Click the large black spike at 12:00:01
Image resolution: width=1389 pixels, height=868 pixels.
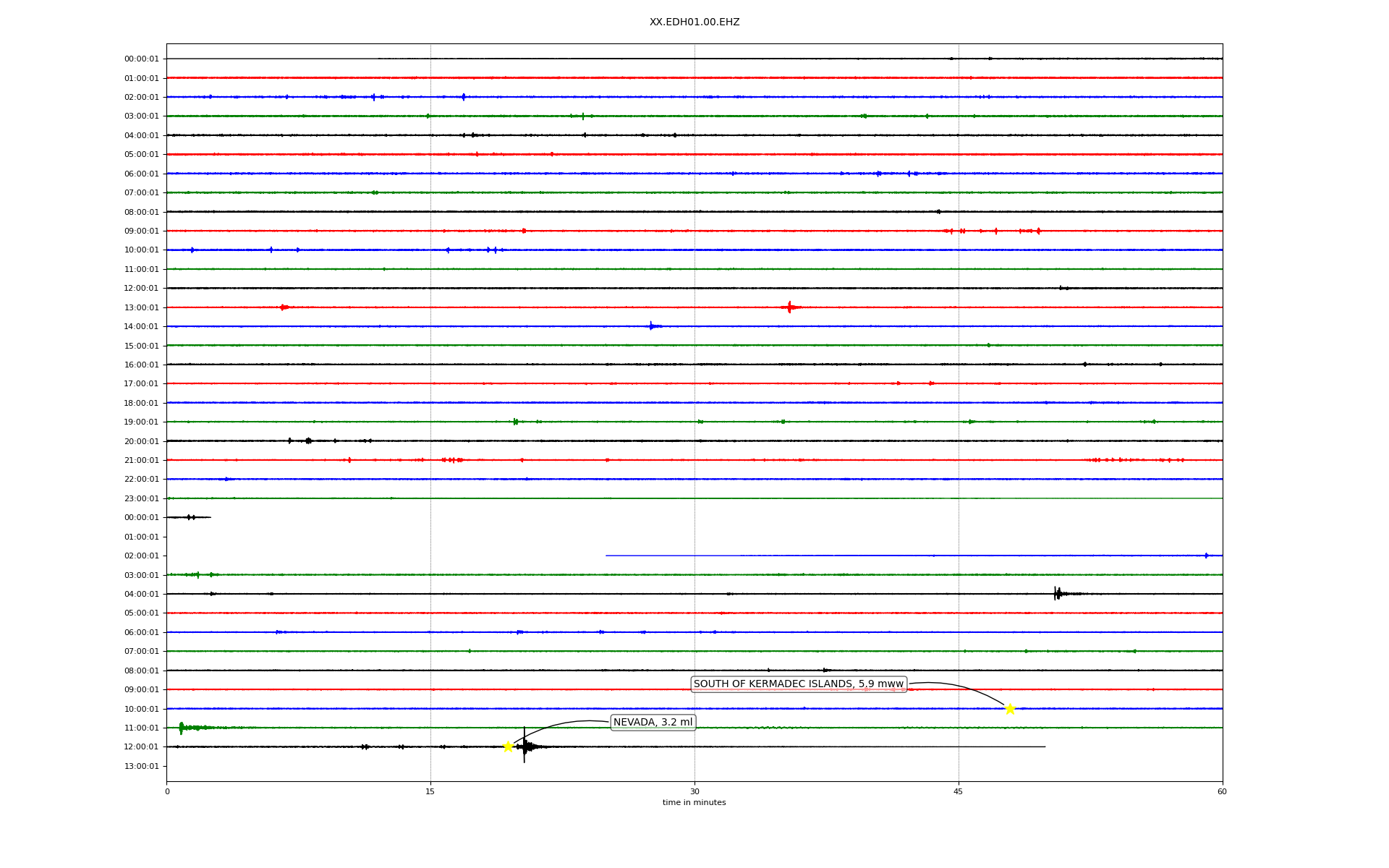point(524,746)
